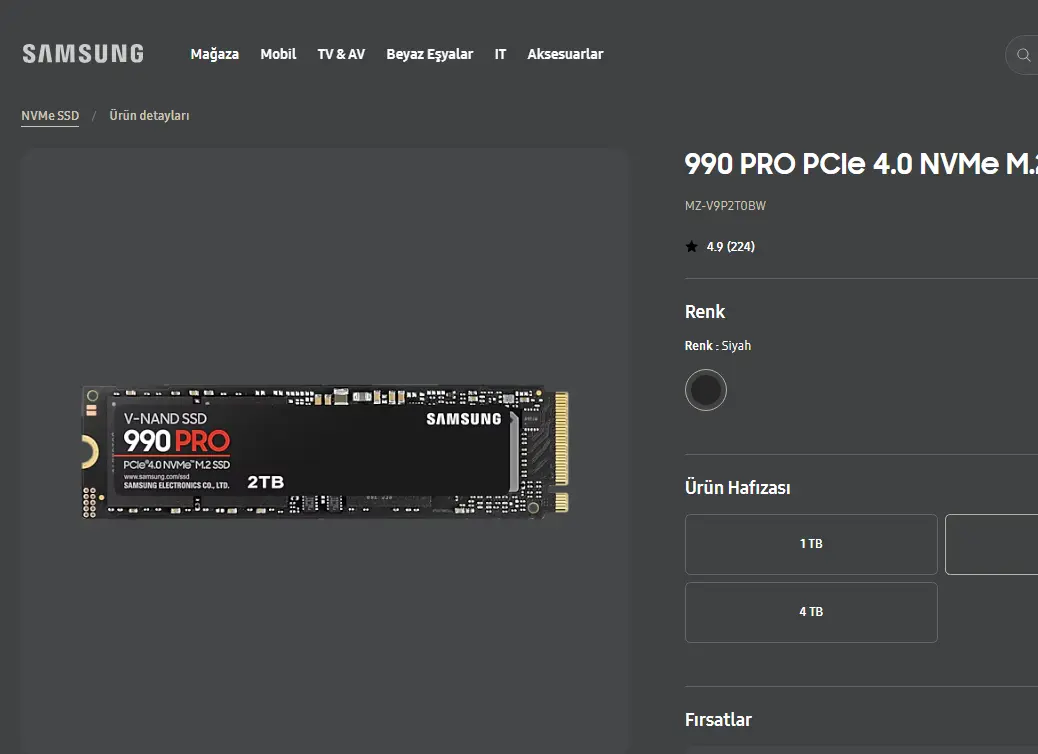
Task: Select the Siyah color swatch
Action: point(706,390)
